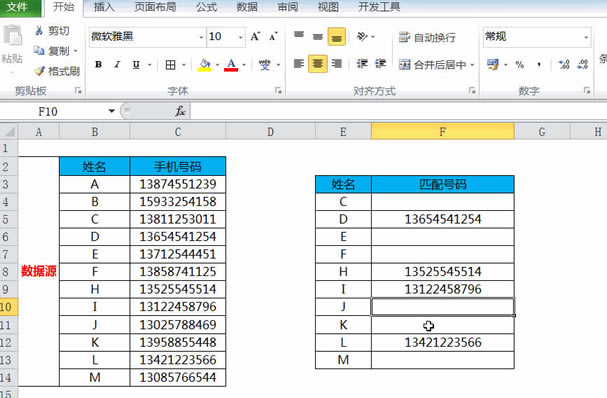Image resolution: width=607 pixels, height=398 pixels.
Task: Click Merge and Center (合并后居中)
Action: (432, 65)
